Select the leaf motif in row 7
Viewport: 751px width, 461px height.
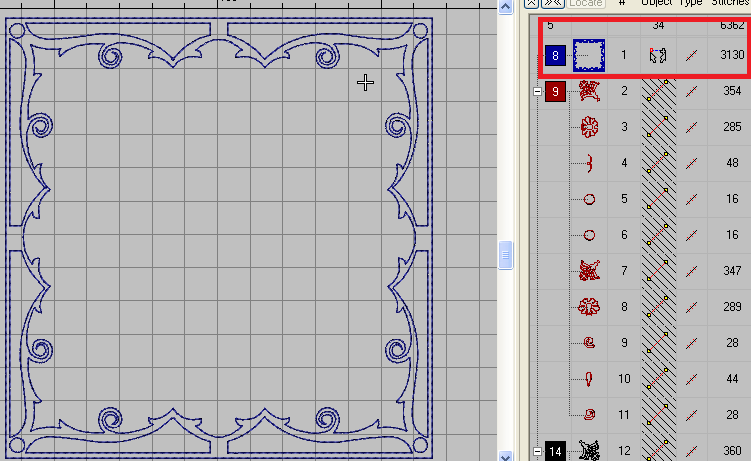(x=589, y=270)
